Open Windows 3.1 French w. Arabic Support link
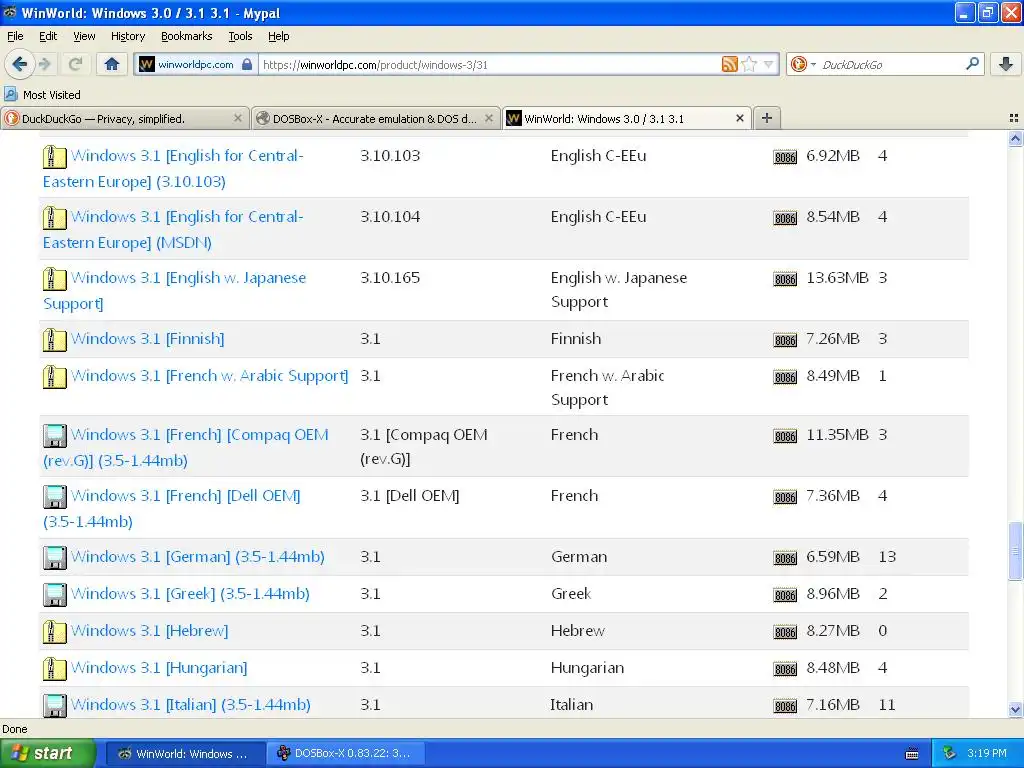The height and width of the screenshot is (768, 1024). 210,376
